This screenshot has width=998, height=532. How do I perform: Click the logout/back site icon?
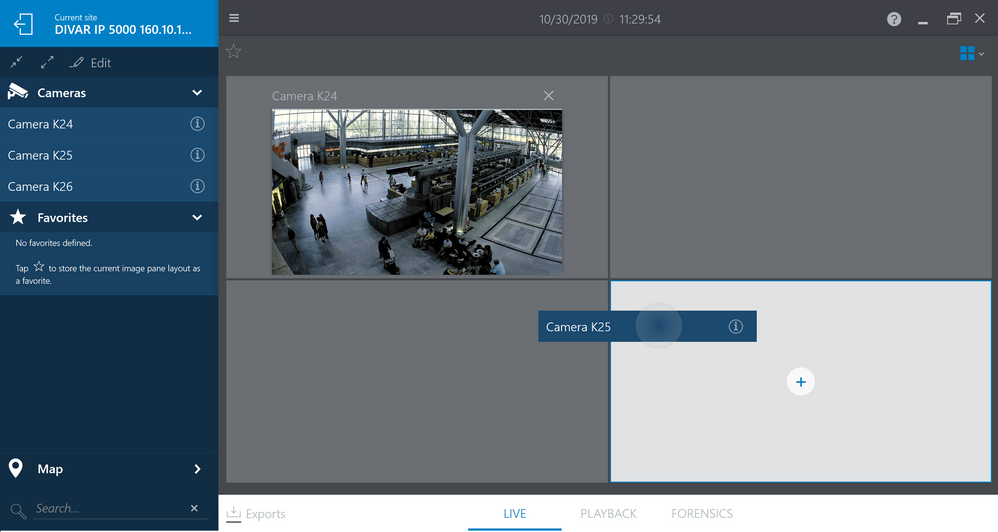click(x=23, y=23)
